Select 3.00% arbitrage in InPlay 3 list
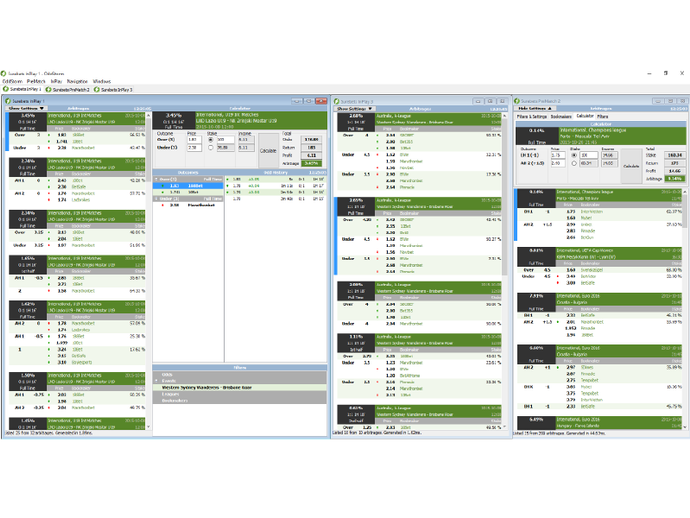The height and width of the screenshot is (518, 690). (x=419, y=291)
